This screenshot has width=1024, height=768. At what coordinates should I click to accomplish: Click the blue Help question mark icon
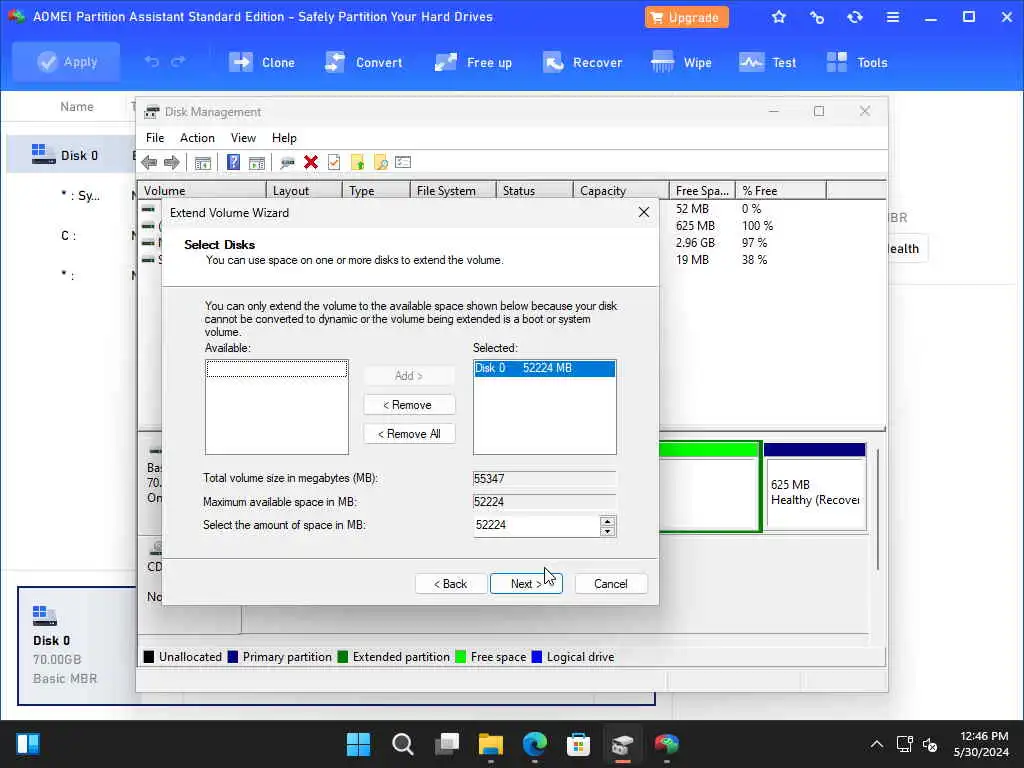pos(233,162)
